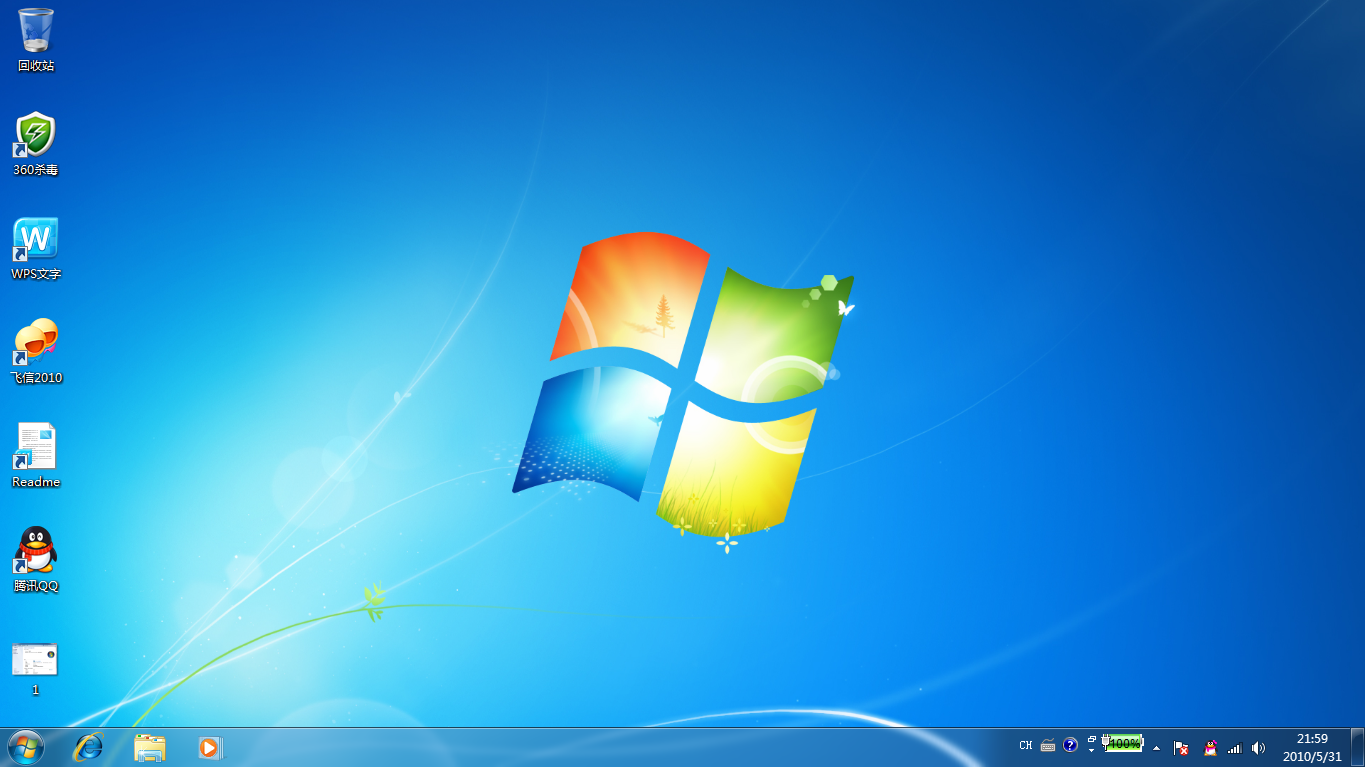
Task: Select the Readme document shortcut
Action: (36, 456)
